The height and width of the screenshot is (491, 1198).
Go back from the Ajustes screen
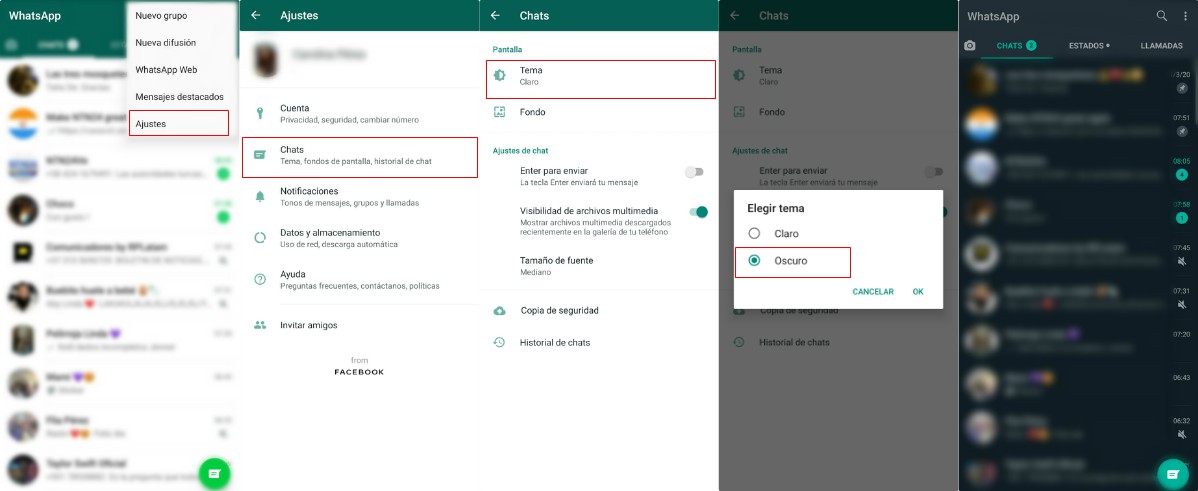click(256, 15)
